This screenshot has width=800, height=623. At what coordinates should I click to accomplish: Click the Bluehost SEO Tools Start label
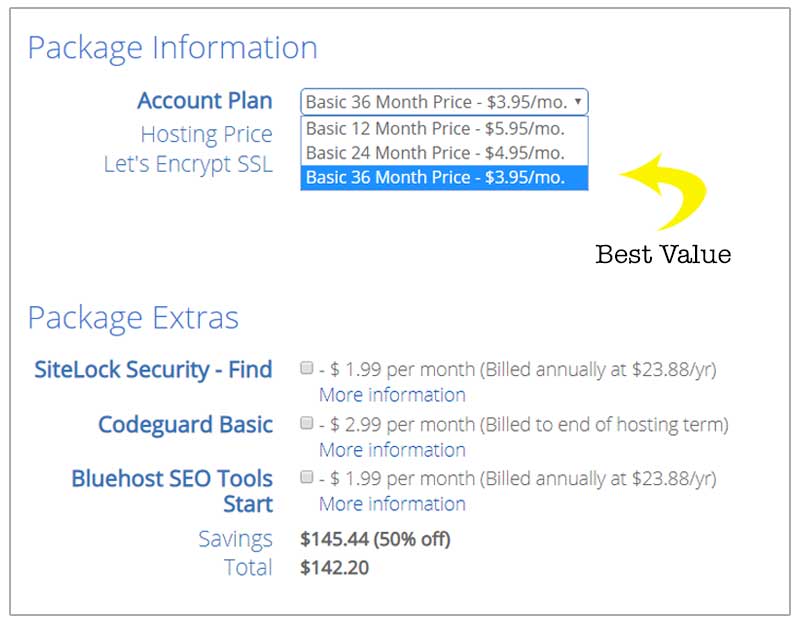[172, 491]
